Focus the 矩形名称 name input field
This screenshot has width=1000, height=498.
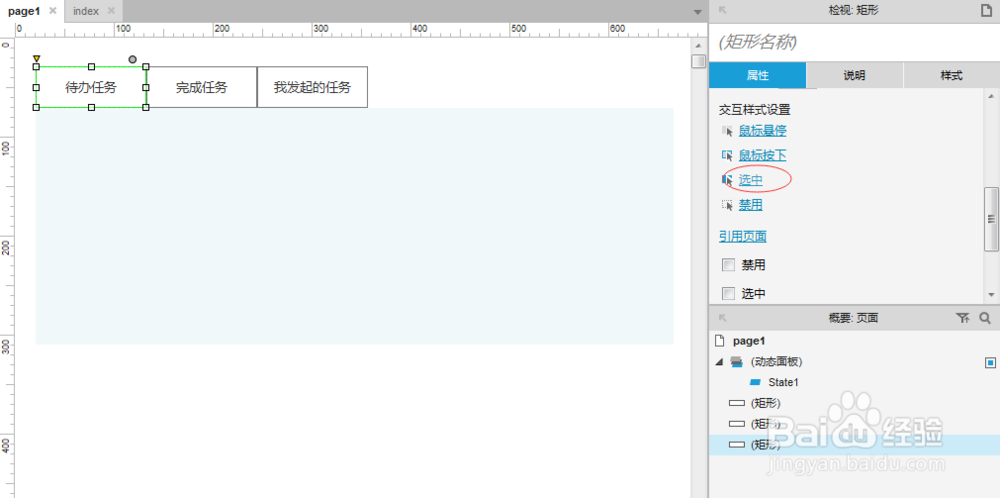click(x=853, y=43)
